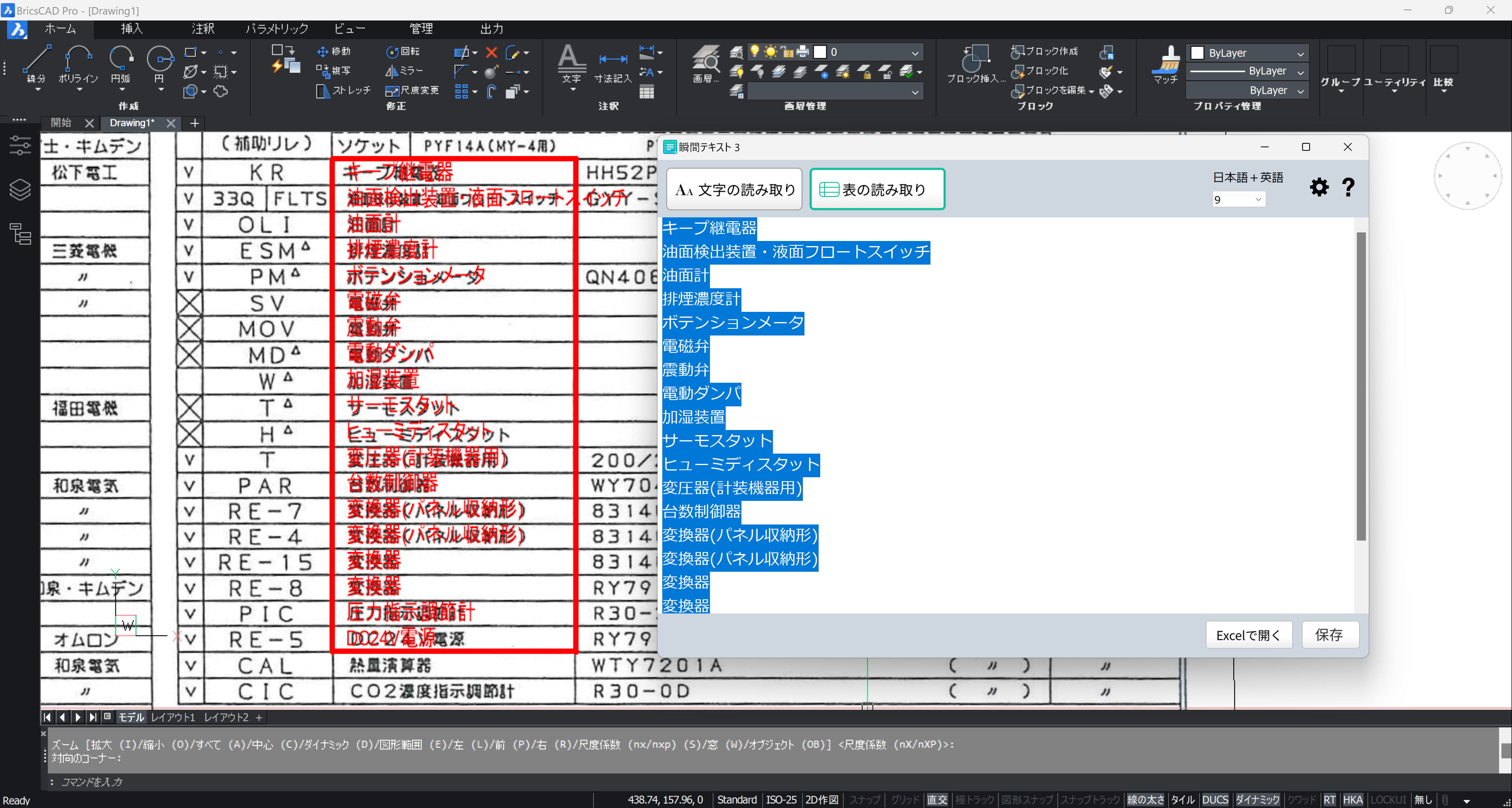The height and width of the screenshot is (808, 1512).
Task: Click the マッチ match properties brush
Action: pos(1165,65)
